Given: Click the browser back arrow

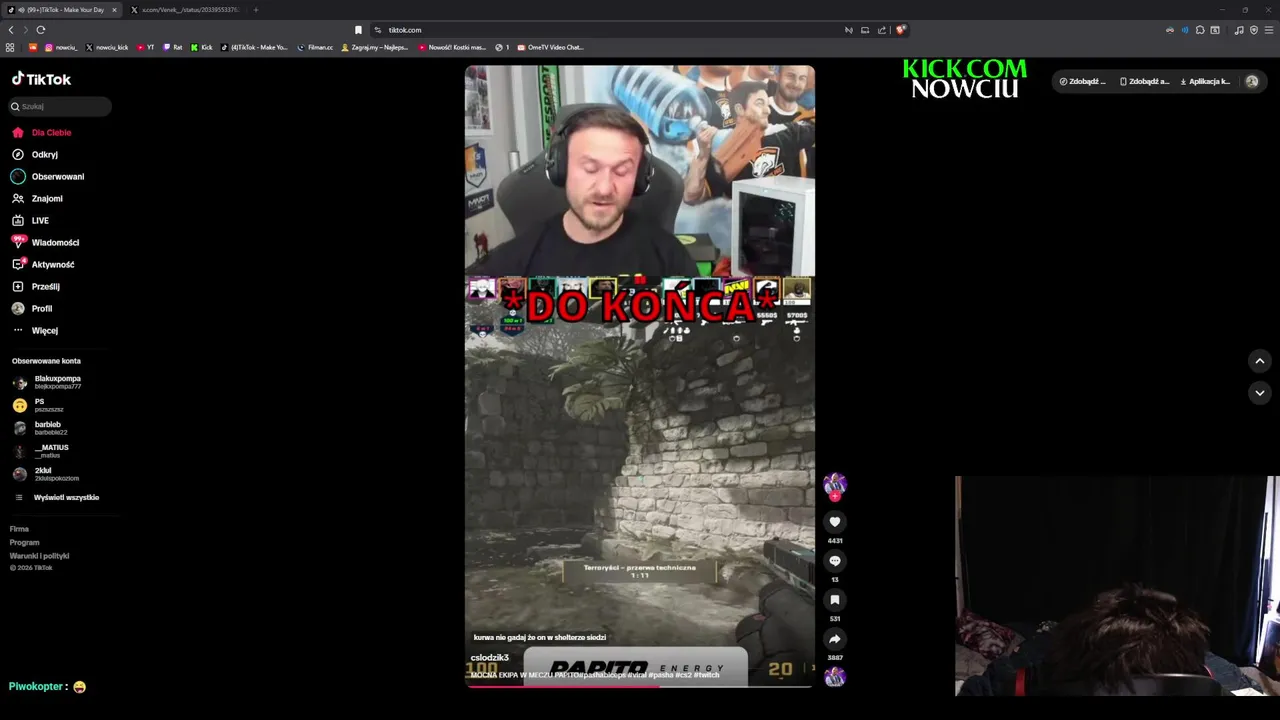Looking at the screenshot, I should [11, 30].
